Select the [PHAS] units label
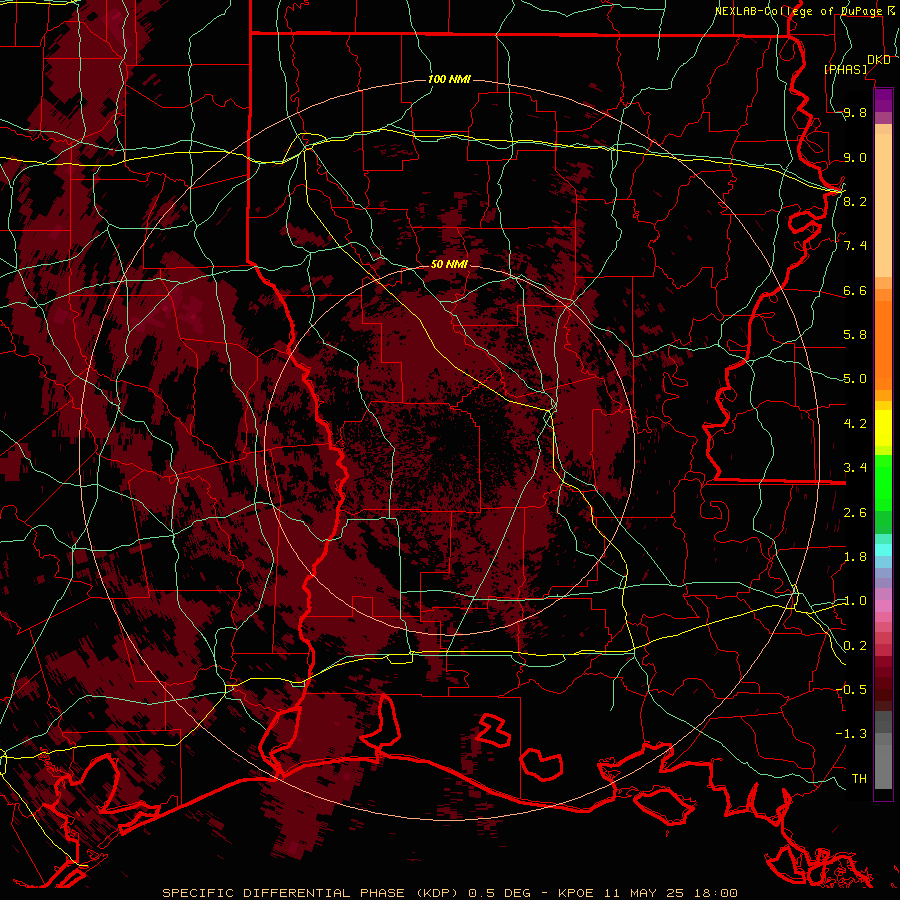This screenshot has width=900, height=900. click(845, 69)
